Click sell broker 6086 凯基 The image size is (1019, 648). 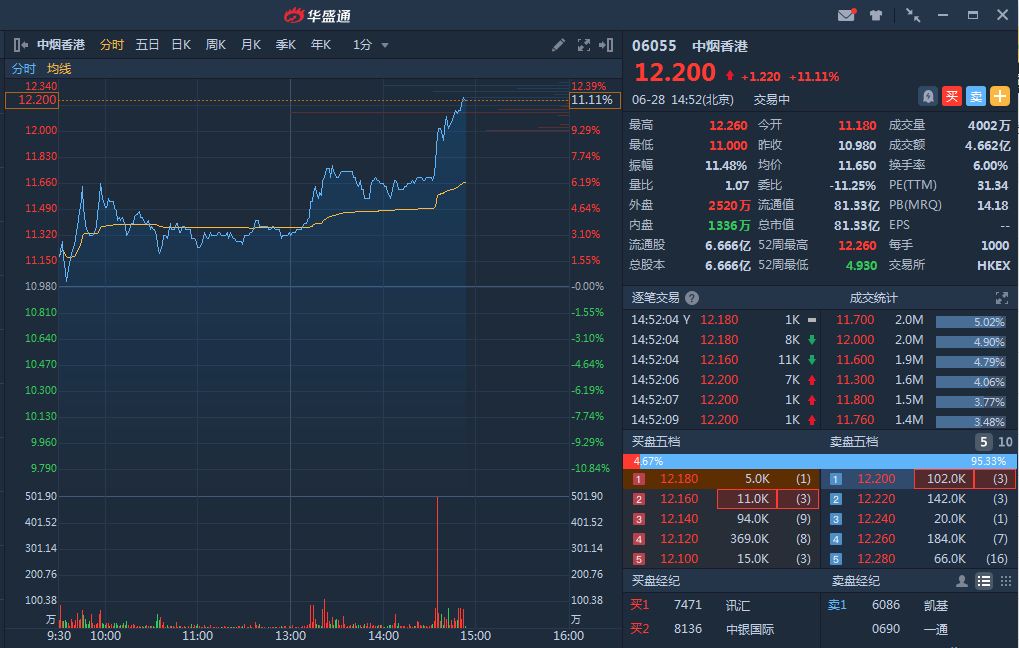click(x=919, y=605)
